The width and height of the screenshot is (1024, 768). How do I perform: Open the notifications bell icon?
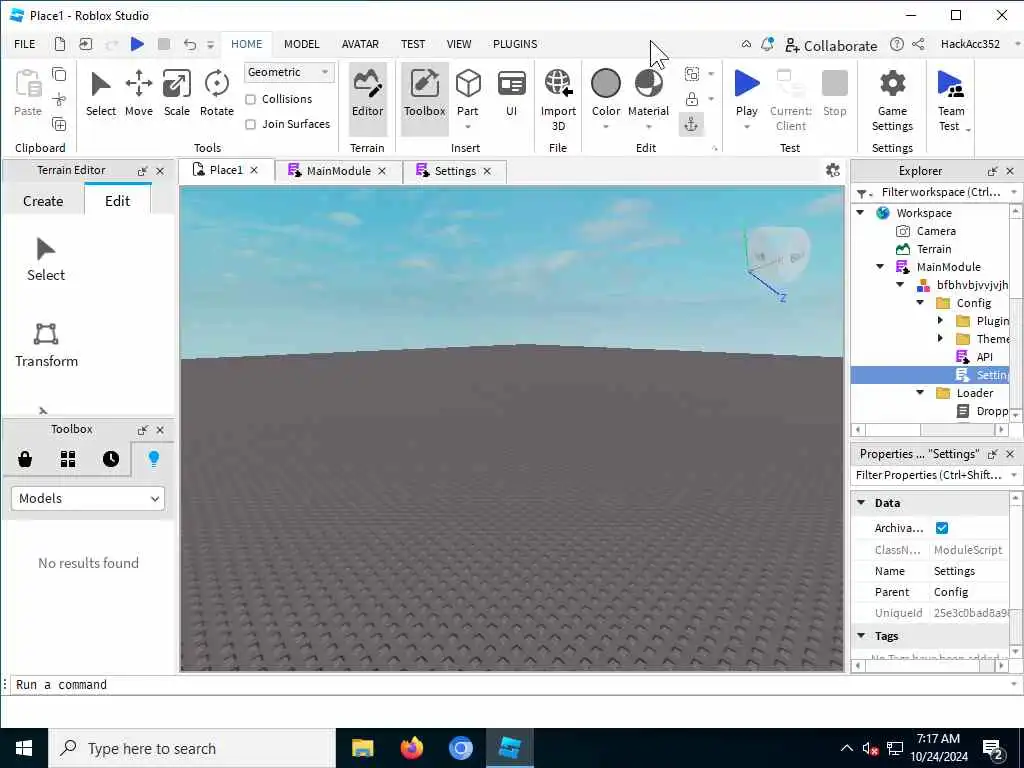click(767, 44)
